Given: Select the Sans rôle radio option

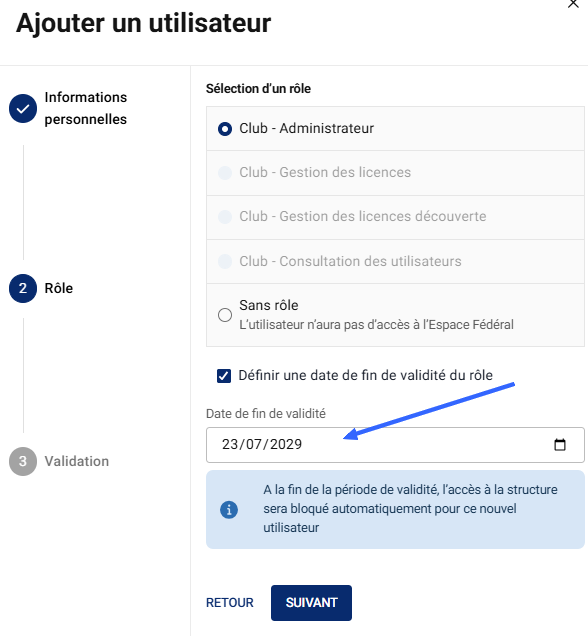Looking at the screenshot, I should (225, 315).
